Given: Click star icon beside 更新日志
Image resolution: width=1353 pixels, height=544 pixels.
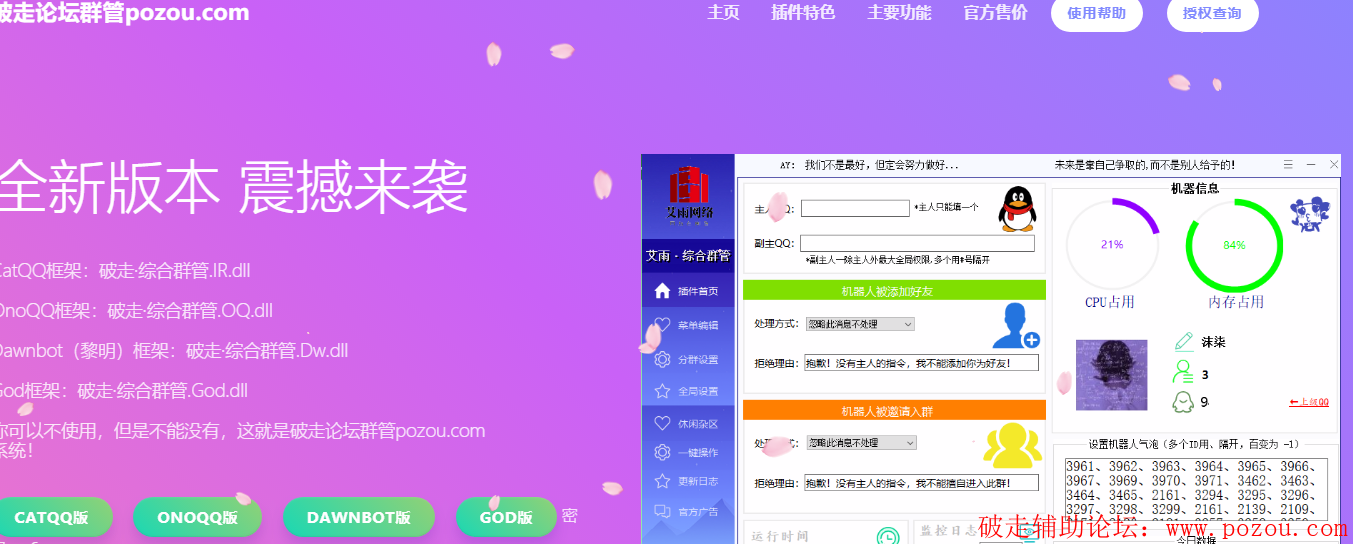Looking at the screenshot, I should [662, 481].
